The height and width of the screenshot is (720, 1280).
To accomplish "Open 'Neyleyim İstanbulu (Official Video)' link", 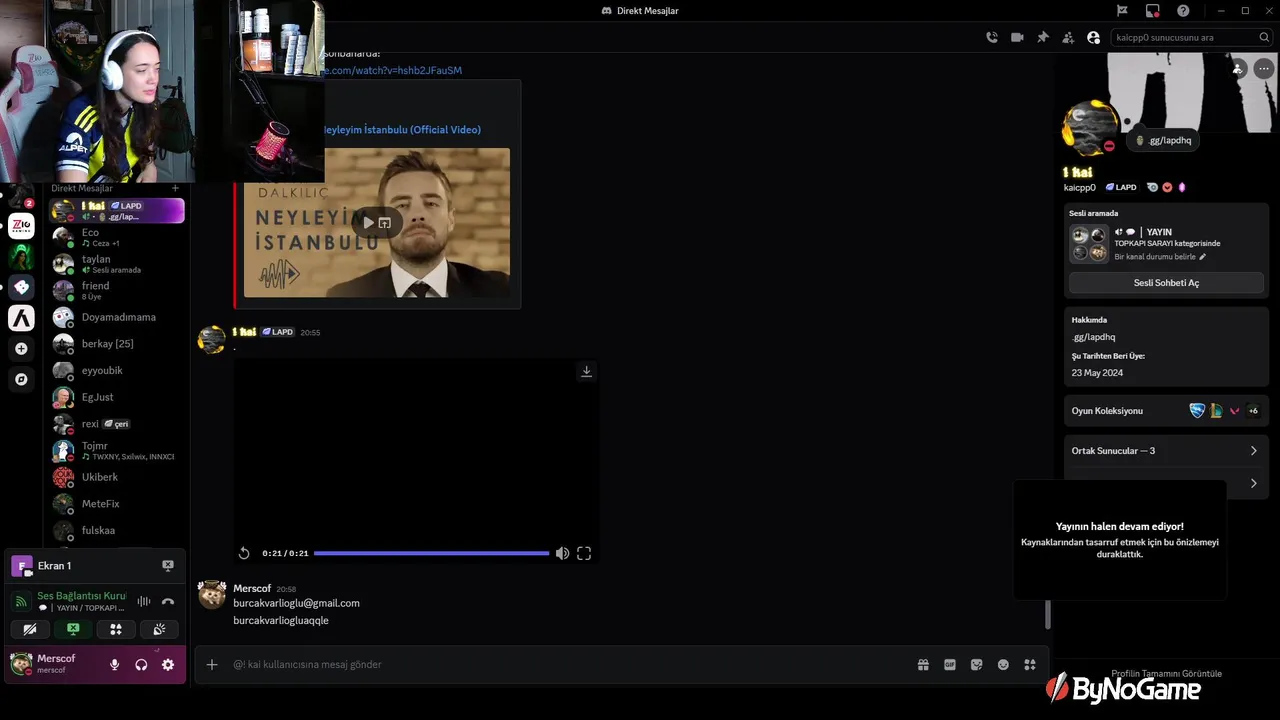I will click(402, 130).
